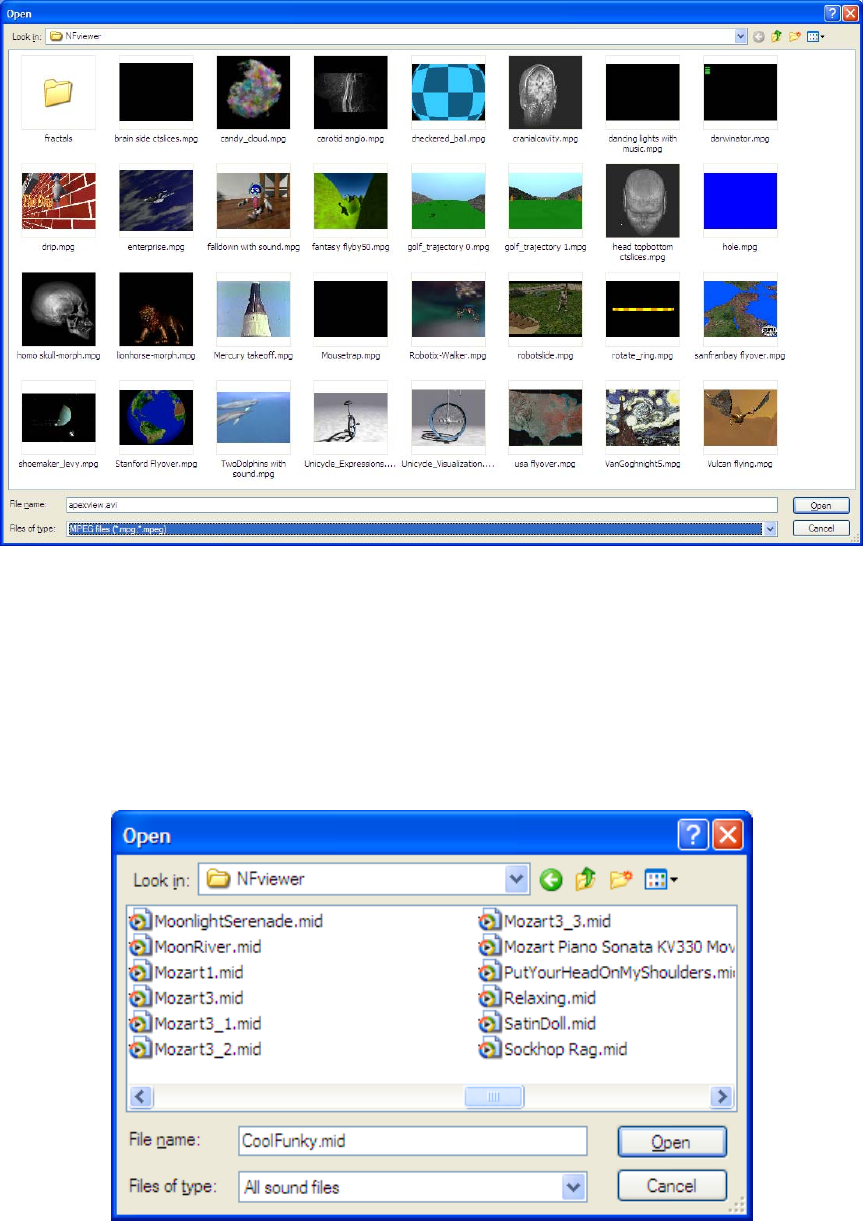Click Open button in the sound file dialog
This screenshot has width=863, height=1221.
(671, 1143)
